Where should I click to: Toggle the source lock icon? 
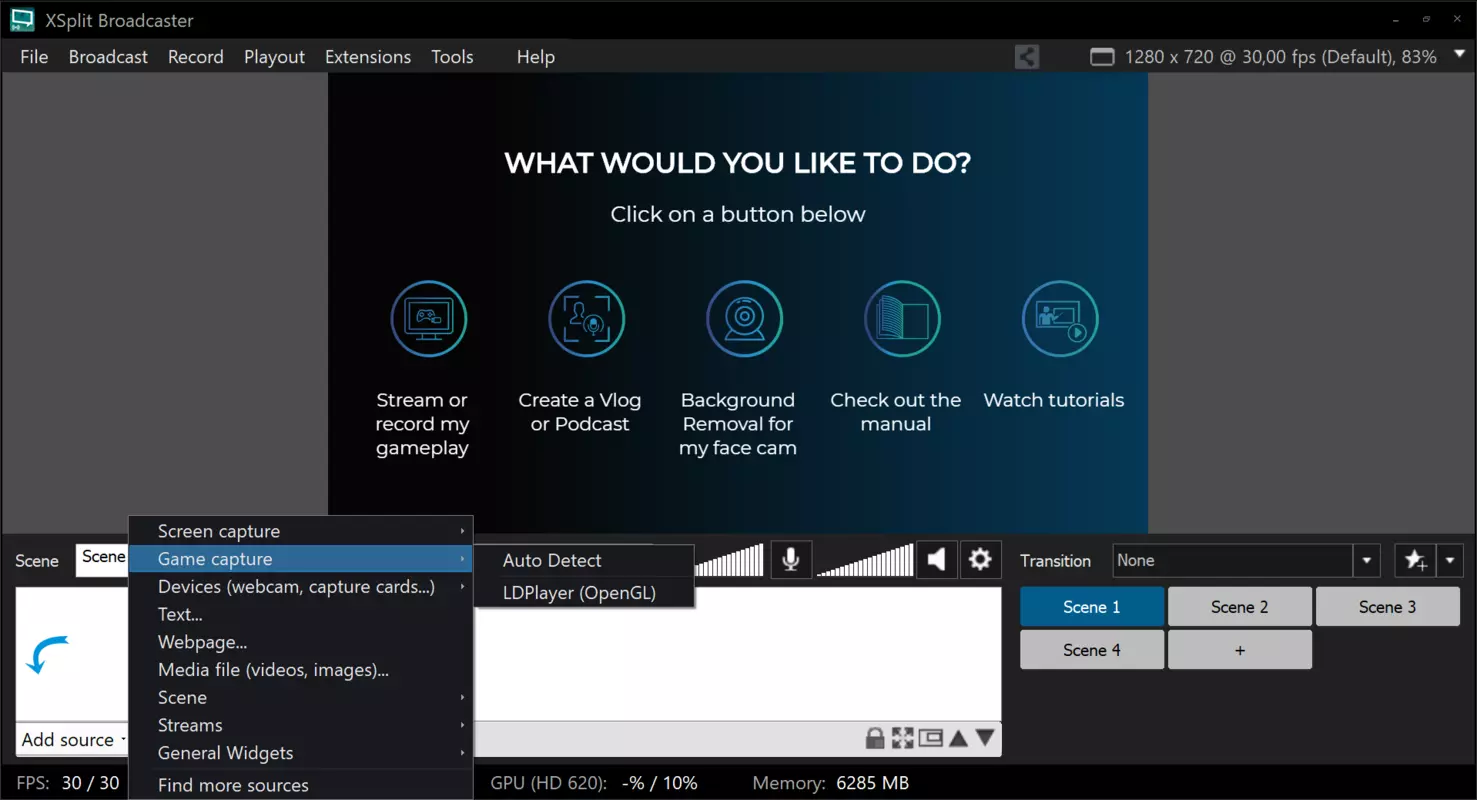coord(875,738)
